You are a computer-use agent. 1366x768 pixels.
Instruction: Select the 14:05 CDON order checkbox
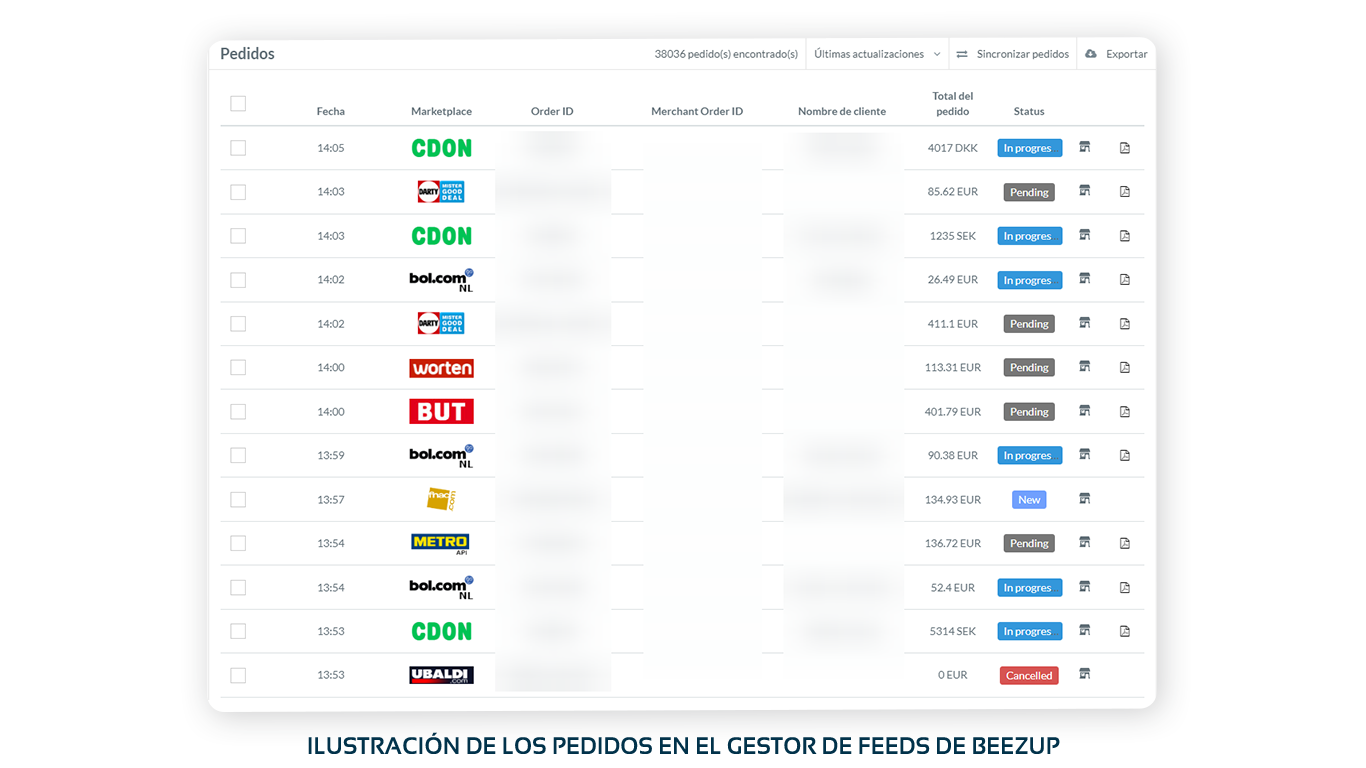click(238, 148)
